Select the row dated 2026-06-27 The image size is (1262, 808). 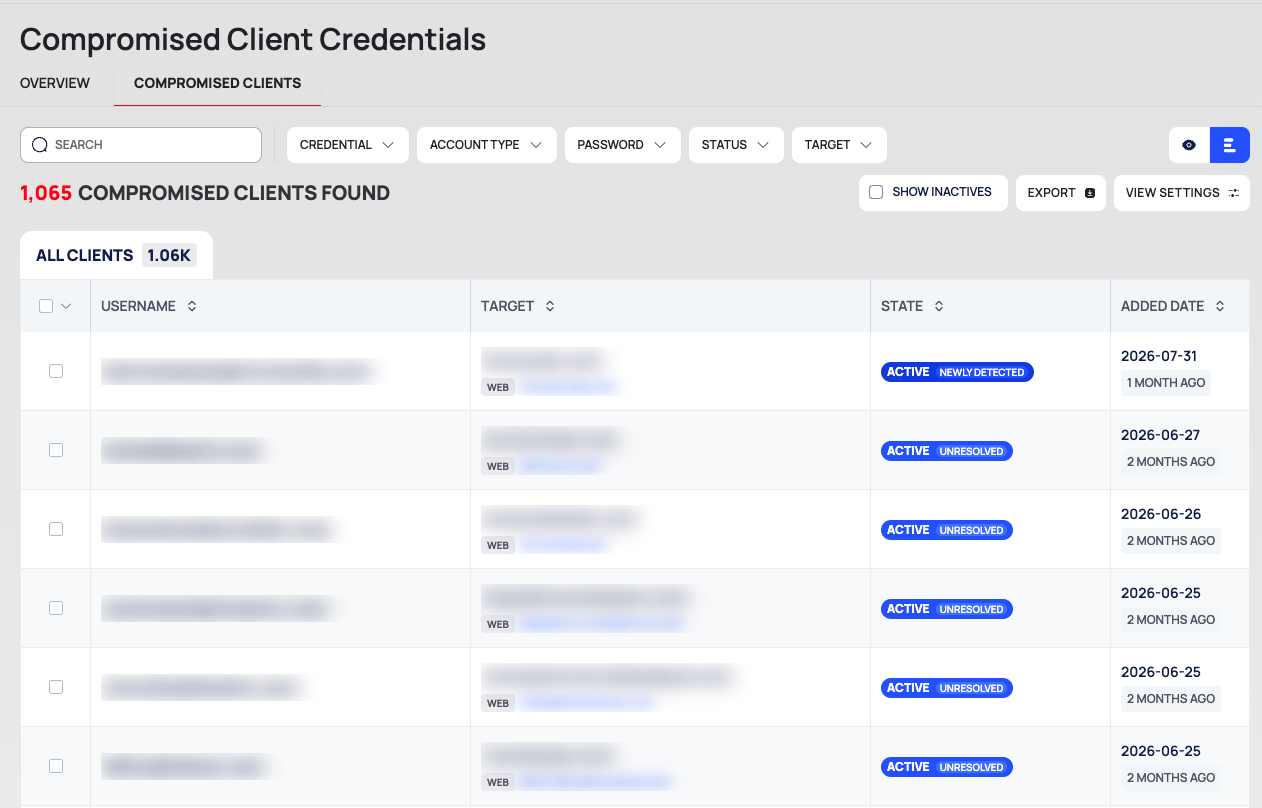pos(56,450)
